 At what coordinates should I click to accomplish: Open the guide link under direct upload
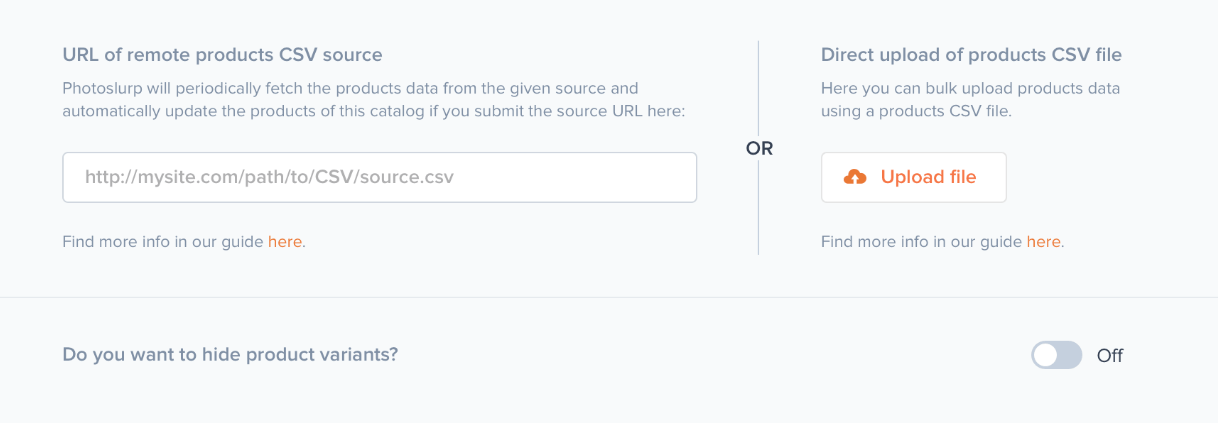pyautogui.click(x=1043, y=241)
